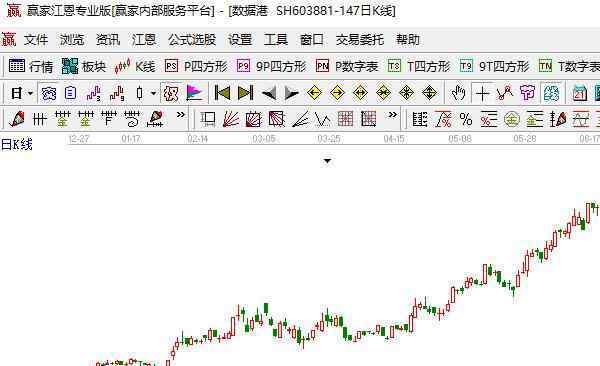This screenshot has width=600, height=366.
Task: Open the 9T四方形 tool
Action: (x=494, y=66)
